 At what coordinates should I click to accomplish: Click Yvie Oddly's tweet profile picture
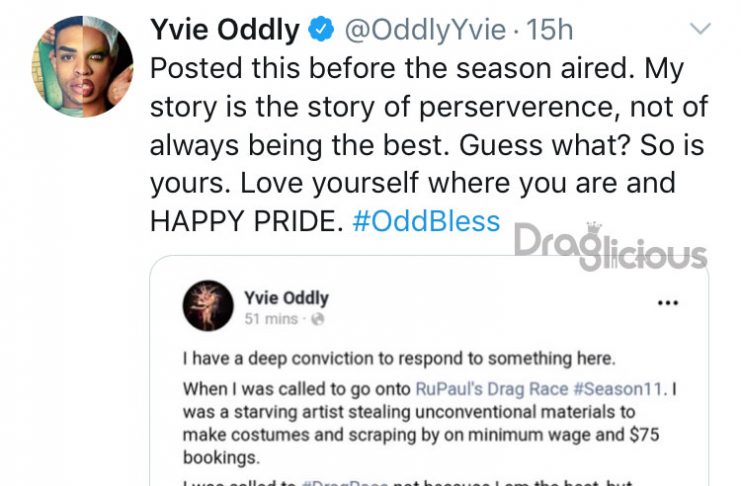point(83,67)
